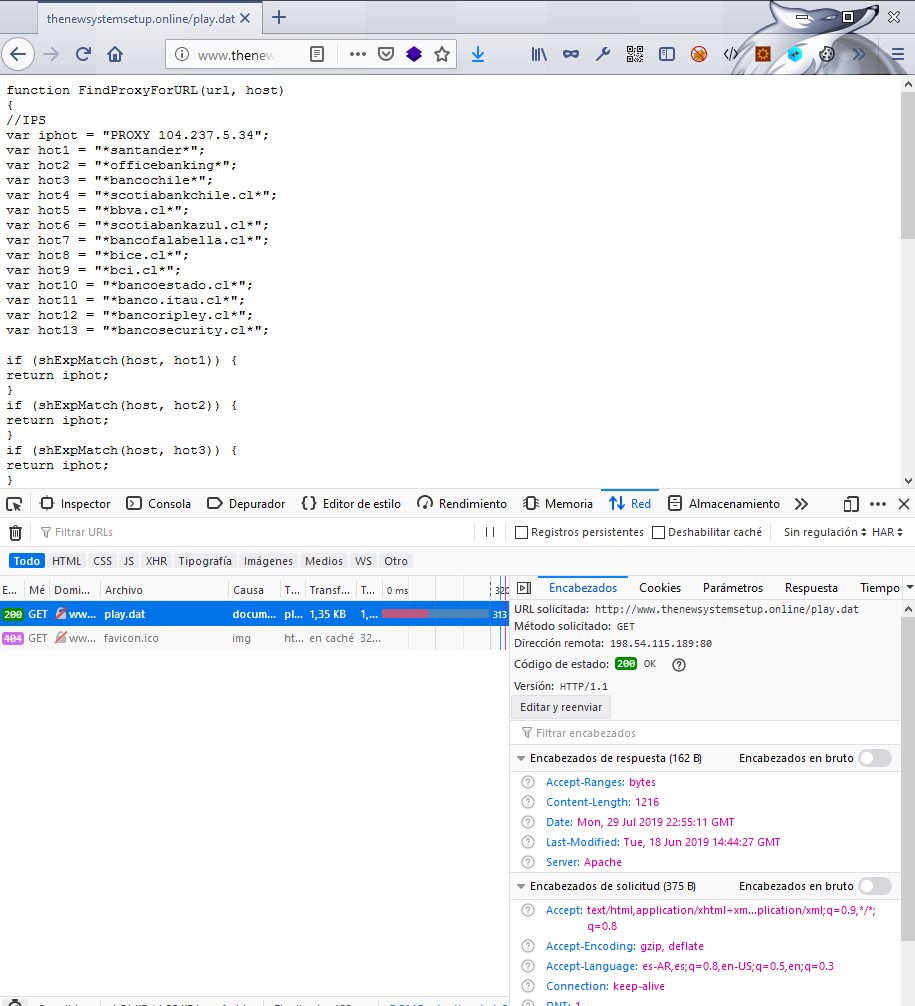Collapse the request details pane
Viewport: 915px width, 1006px height.
tap(524, 588)
